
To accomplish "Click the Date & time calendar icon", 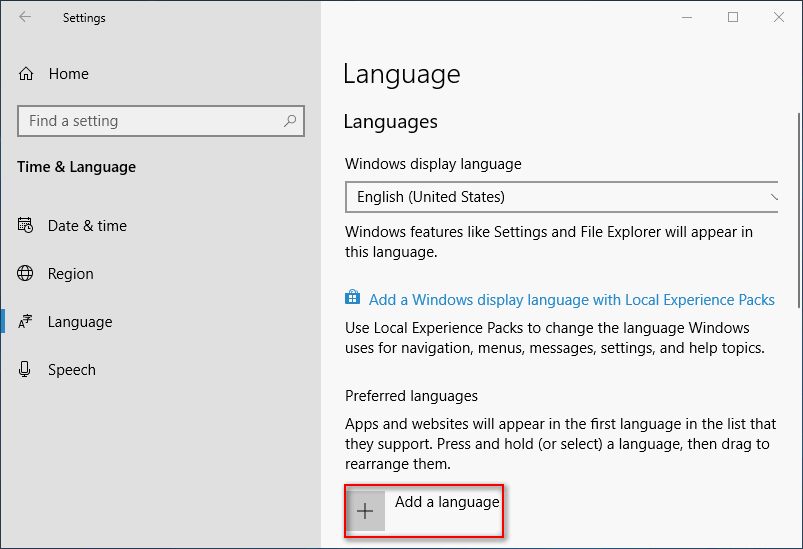I will click(x=26, y=225).
